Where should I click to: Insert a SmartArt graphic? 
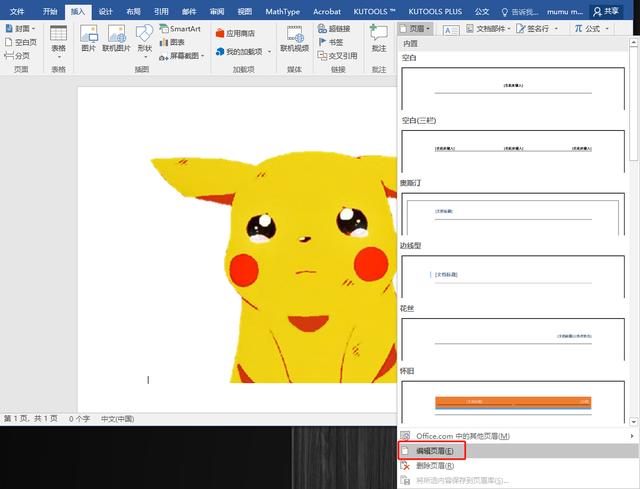point(180,29)
